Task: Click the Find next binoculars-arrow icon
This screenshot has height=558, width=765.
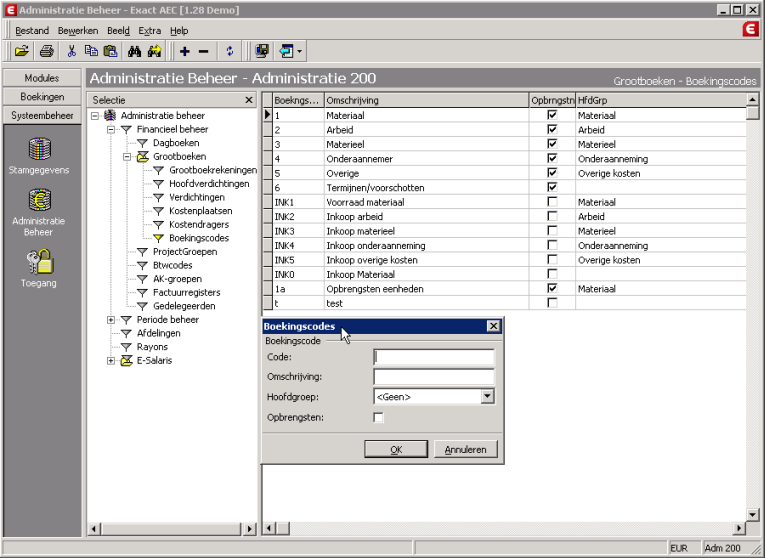Action: [155, 51]
